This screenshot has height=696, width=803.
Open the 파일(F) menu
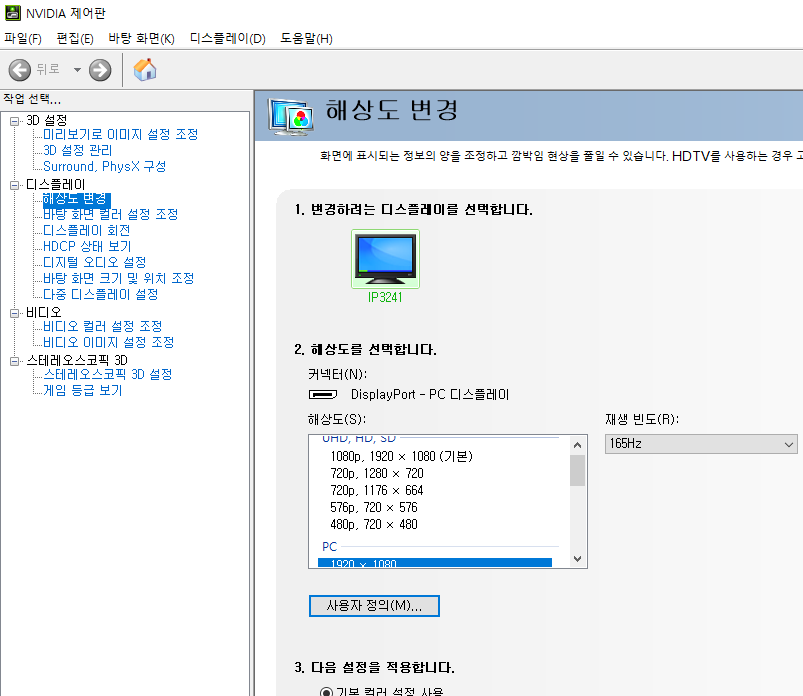[x=23, y=38]
